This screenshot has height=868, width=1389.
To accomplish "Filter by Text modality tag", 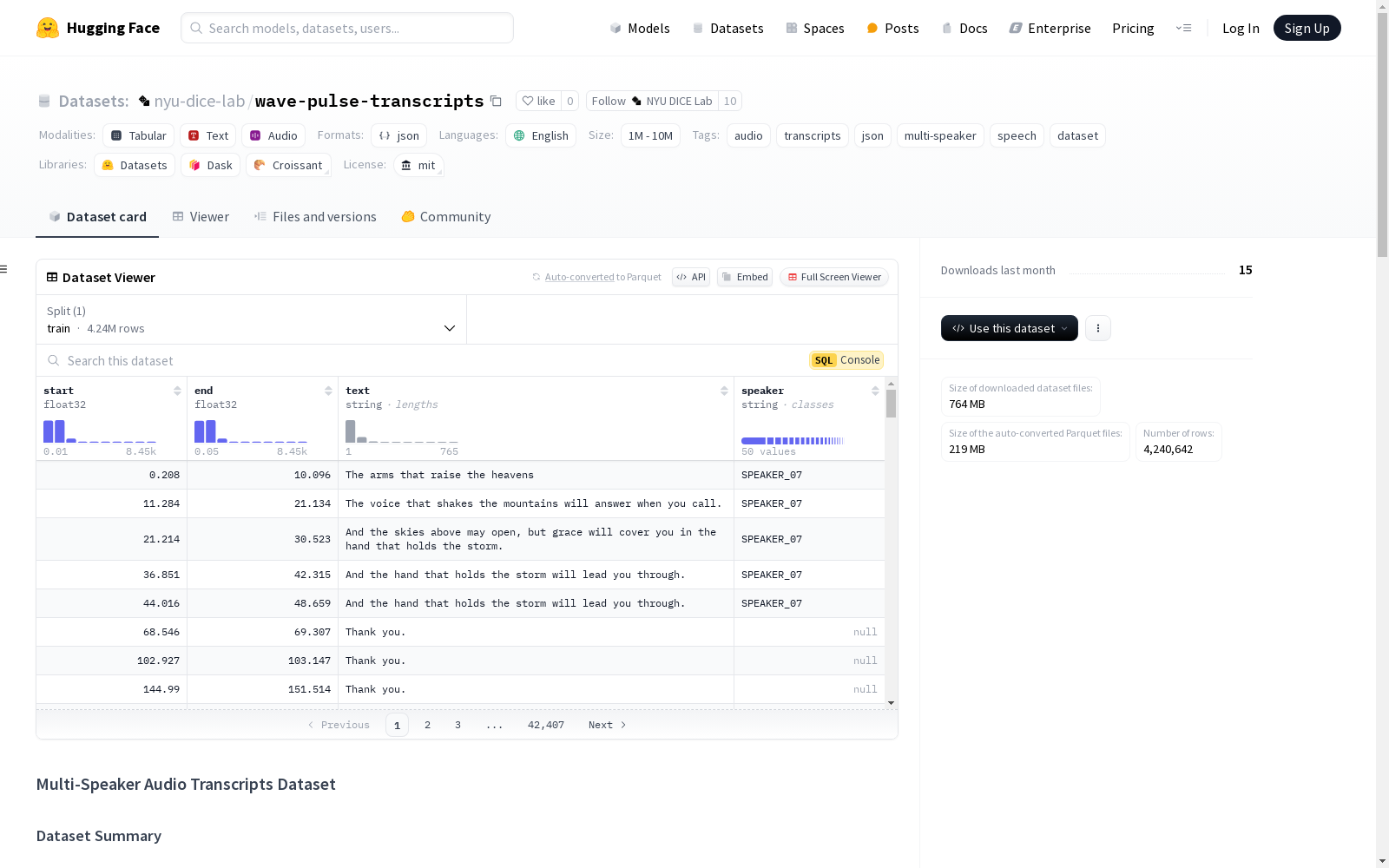I will [x=208, y=135].
